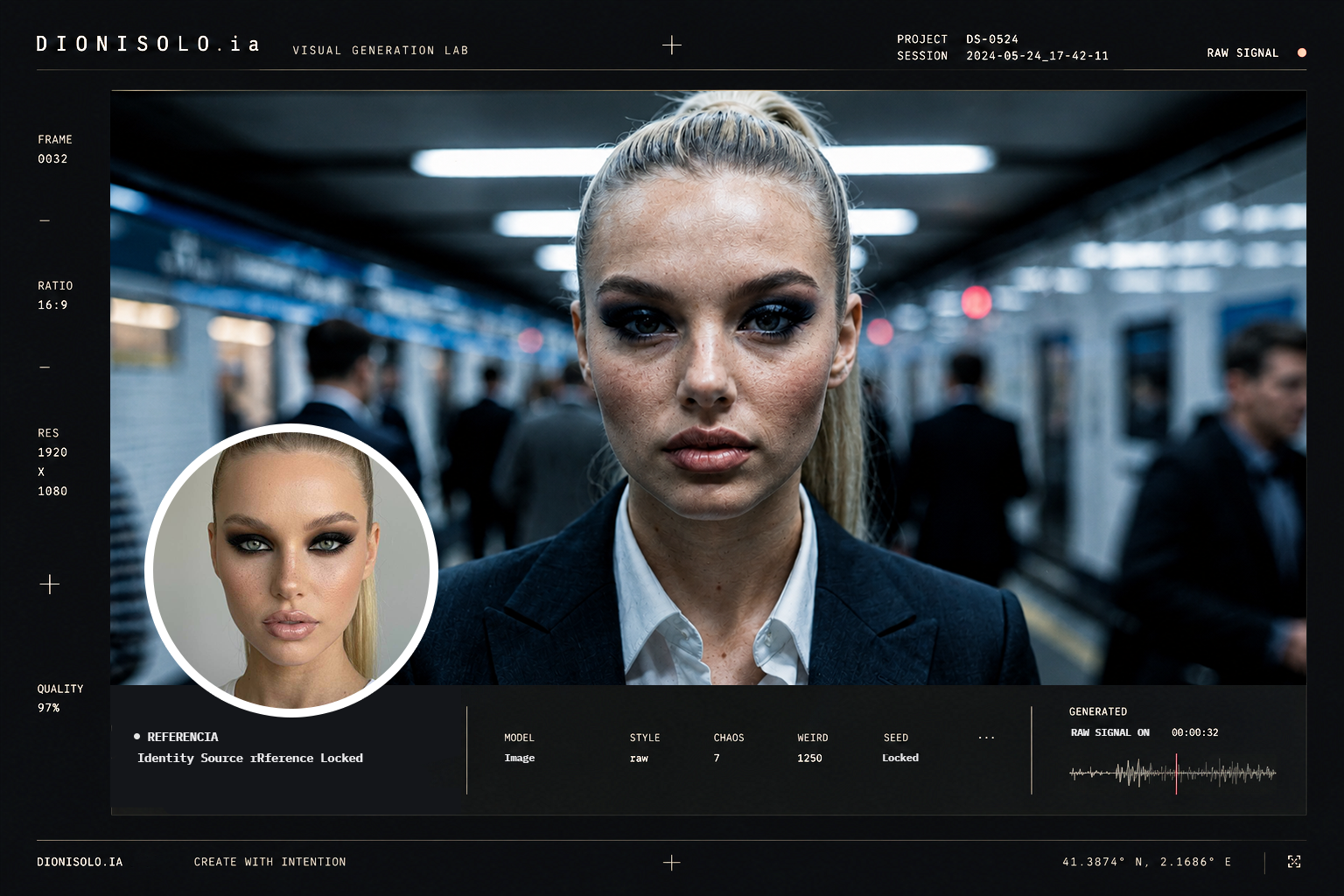
Task: Click the coordinates 41.3874° N, 2.1686° E
Action: [1147, 862]
